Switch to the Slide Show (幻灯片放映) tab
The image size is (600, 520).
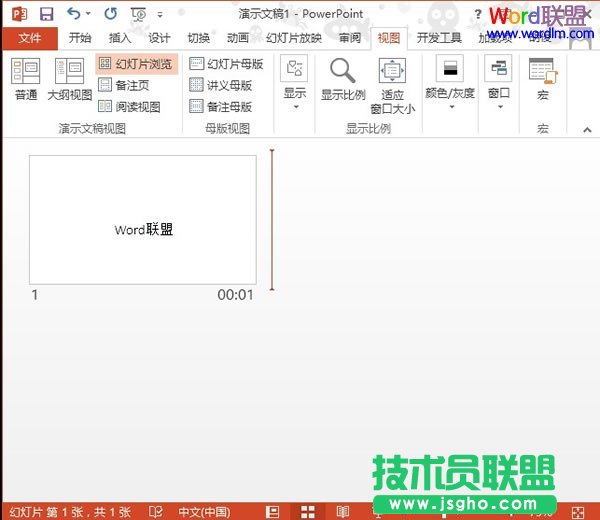coord(295,38)
